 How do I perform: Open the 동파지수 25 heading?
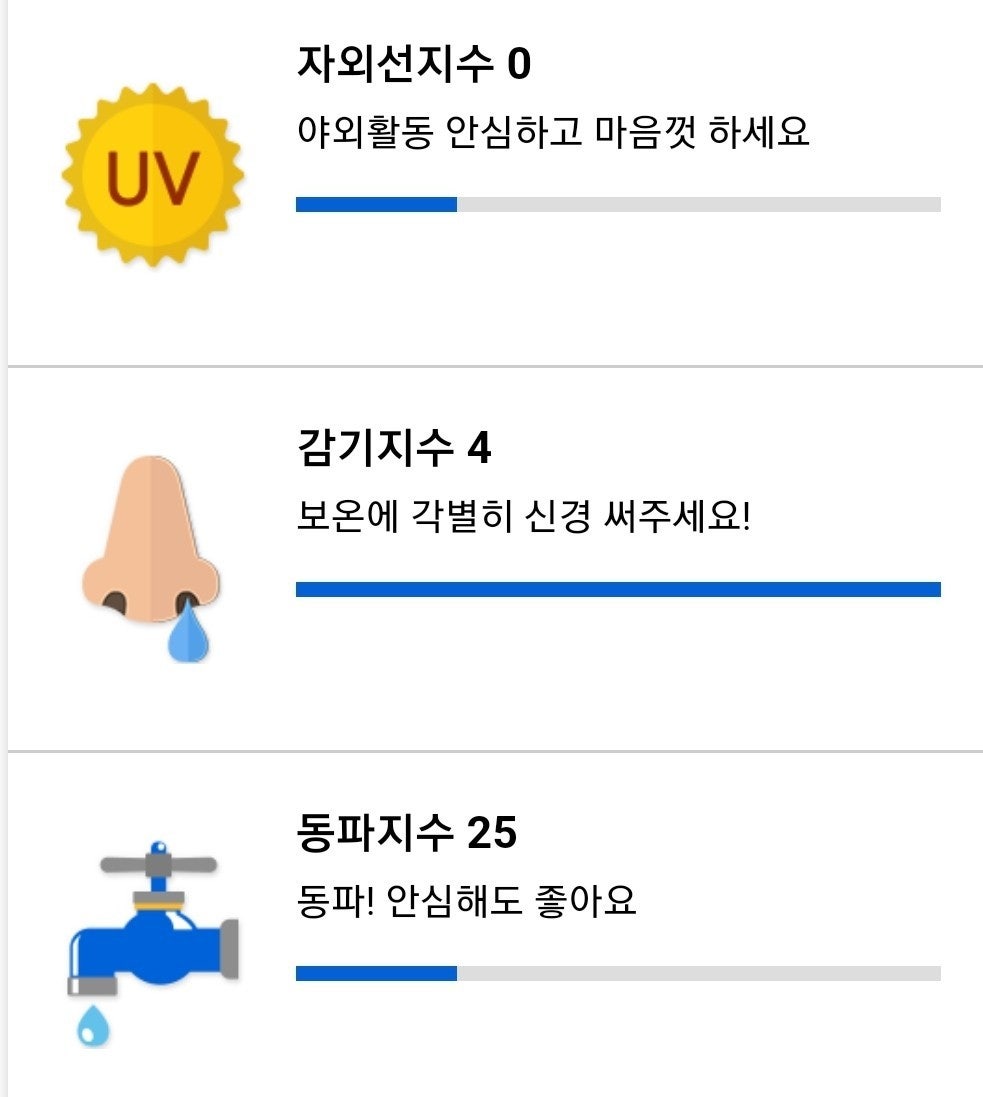click(407, 833)
